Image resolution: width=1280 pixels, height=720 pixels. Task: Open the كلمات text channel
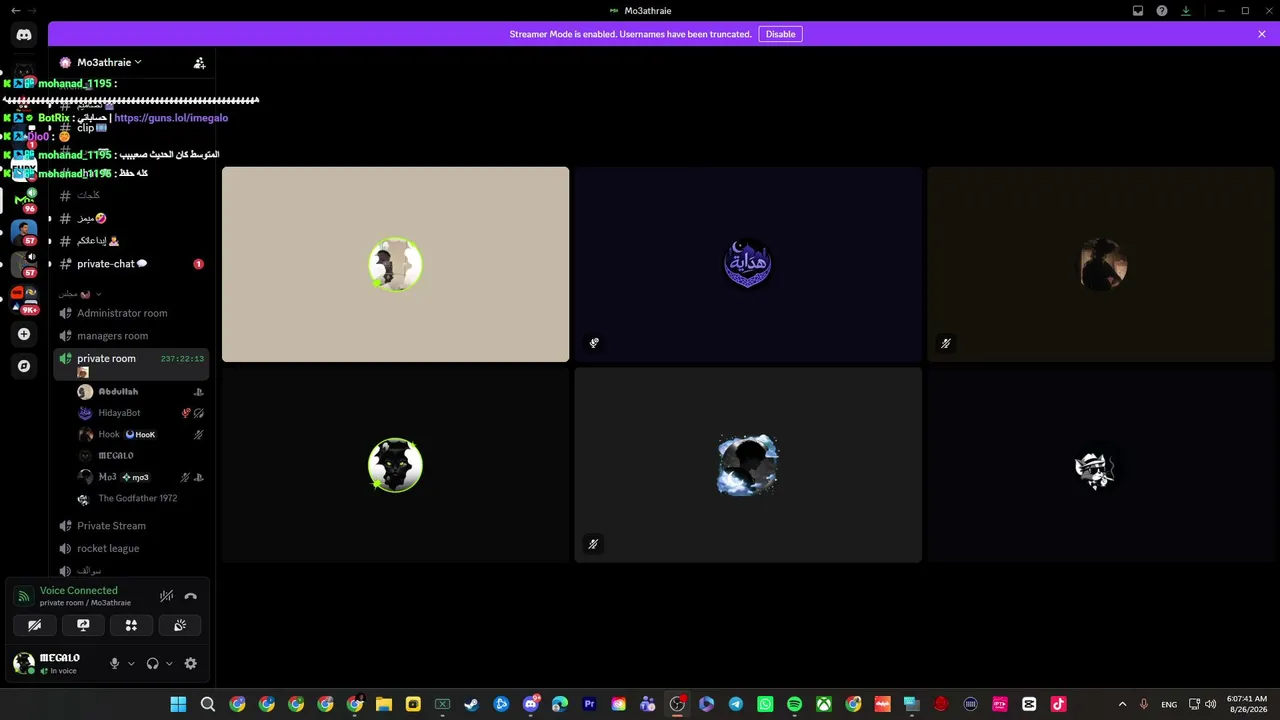[131, 195]
